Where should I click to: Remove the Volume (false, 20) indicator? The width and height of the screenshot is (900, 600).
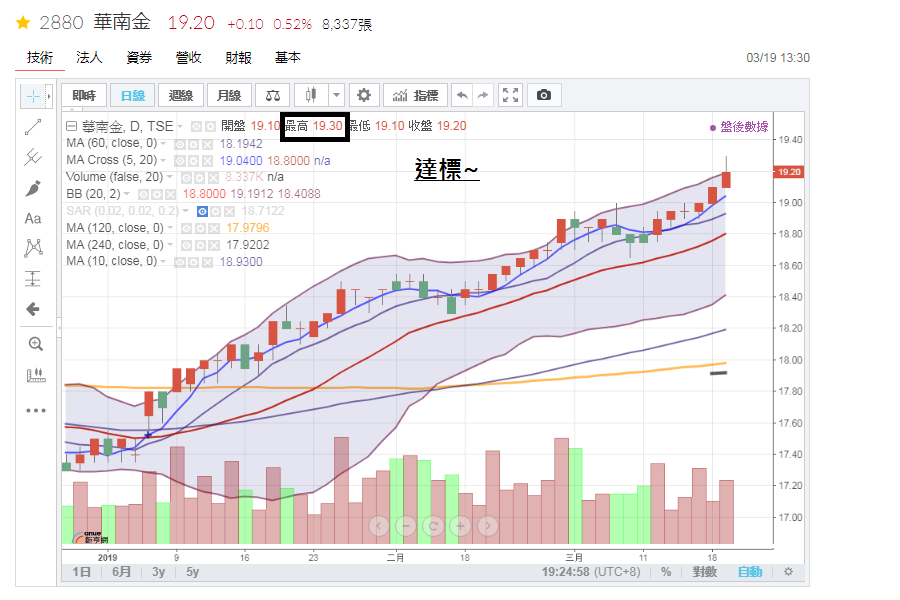213,177
